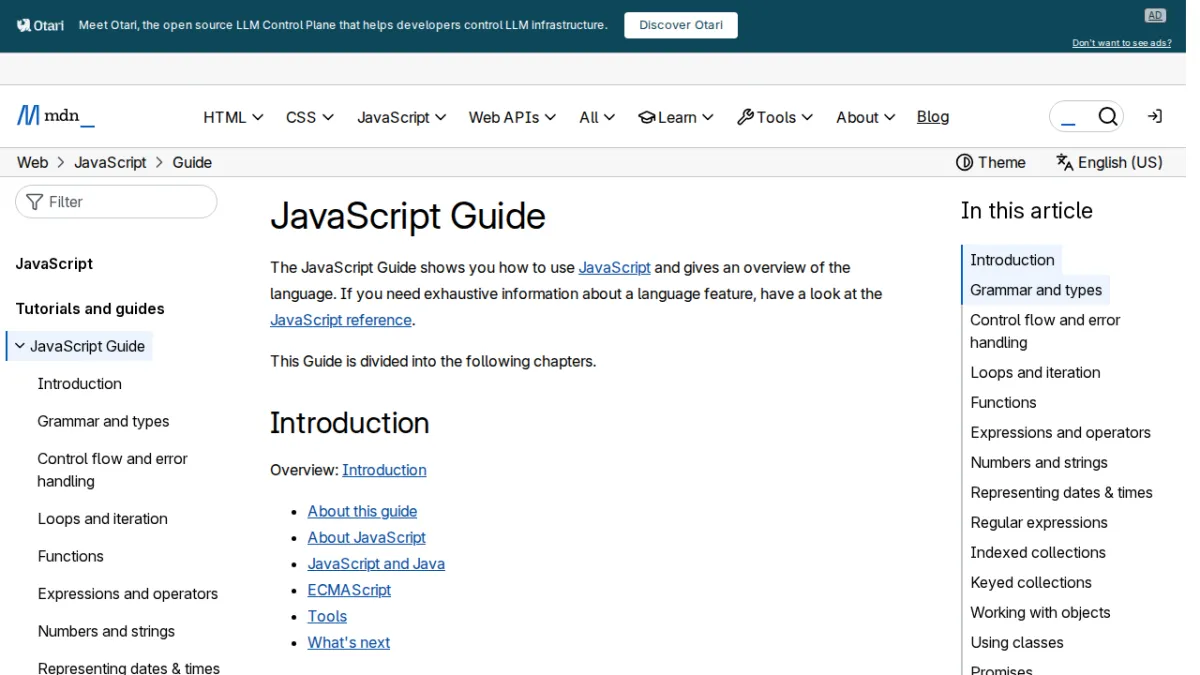Screen dimensions: 1200x675
Task: Focus the sidebar Filter field
Action: click(x=116, y=202)
